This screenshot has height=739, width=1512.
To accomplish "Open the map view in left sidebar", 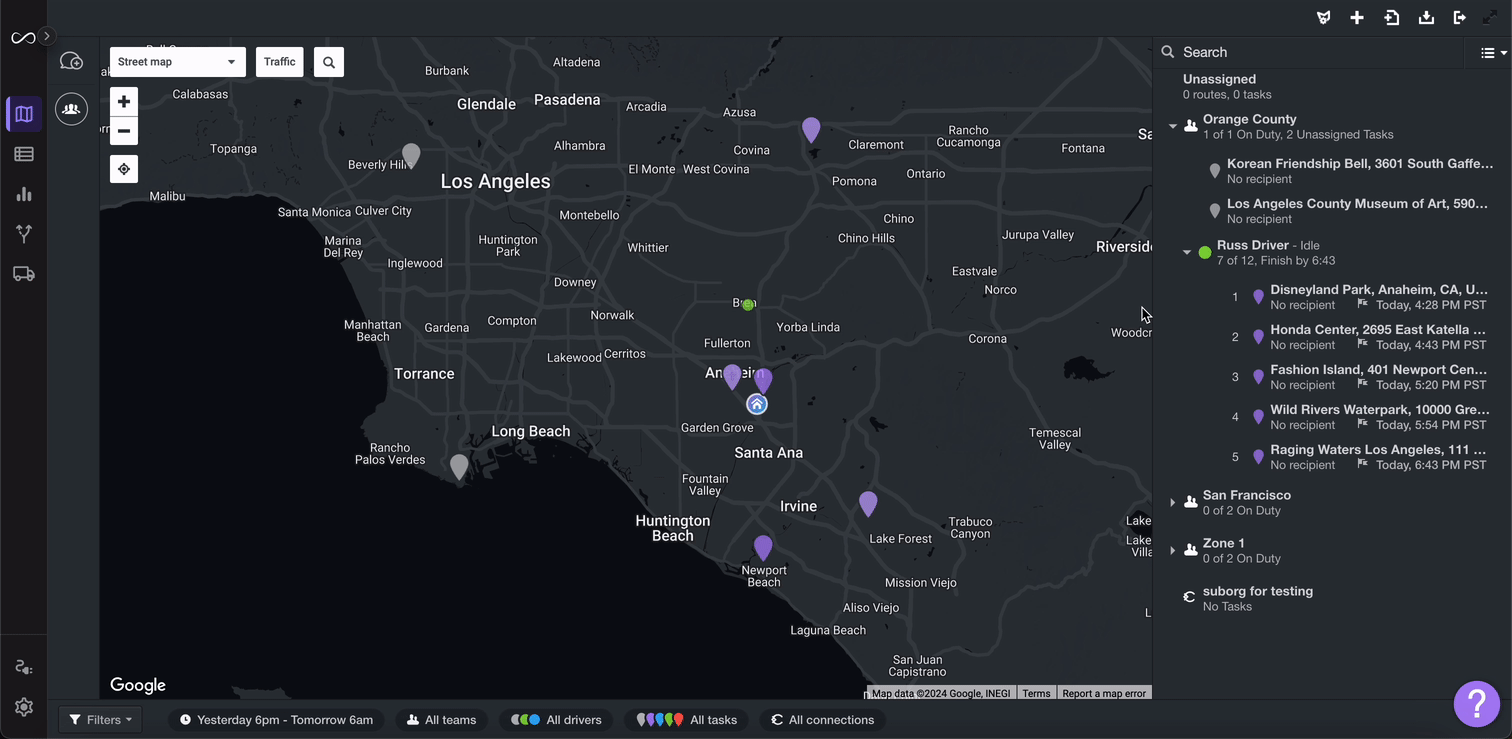I will click(x=24, y=114).
